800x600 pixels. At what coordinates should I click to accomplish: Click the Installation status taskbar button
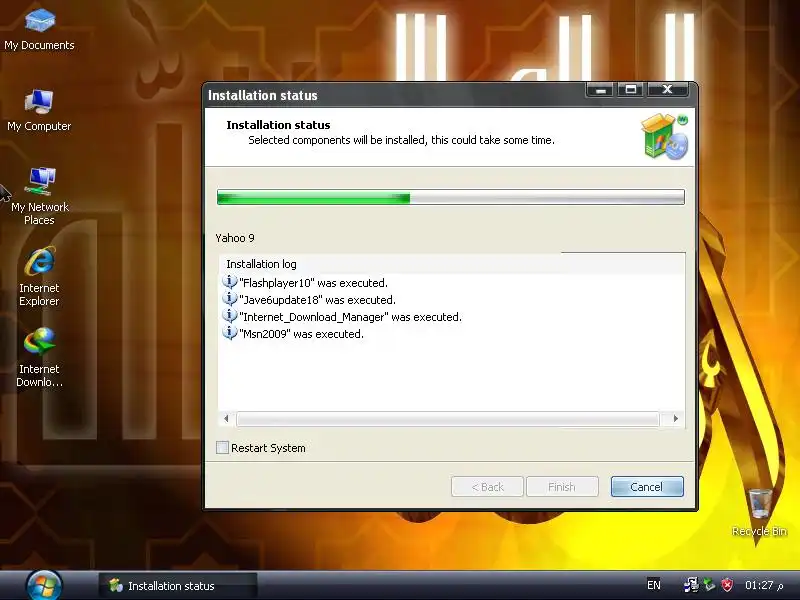pos(178,586)
